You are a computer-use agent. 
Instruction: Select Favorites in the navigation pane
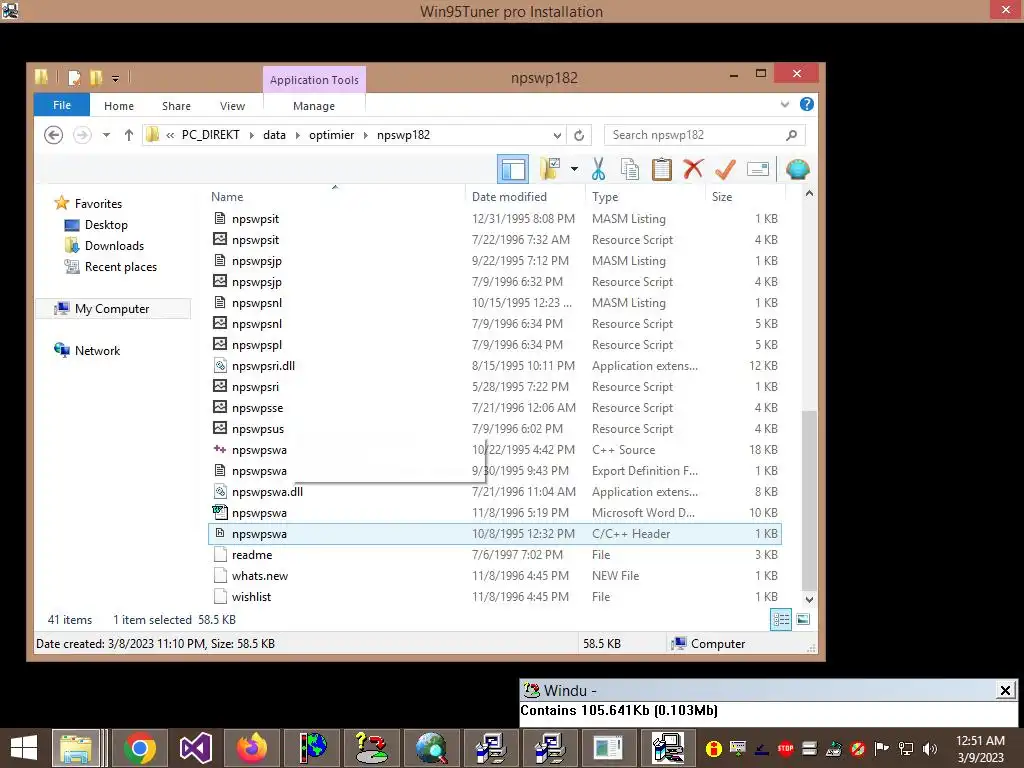coord(98,204)
